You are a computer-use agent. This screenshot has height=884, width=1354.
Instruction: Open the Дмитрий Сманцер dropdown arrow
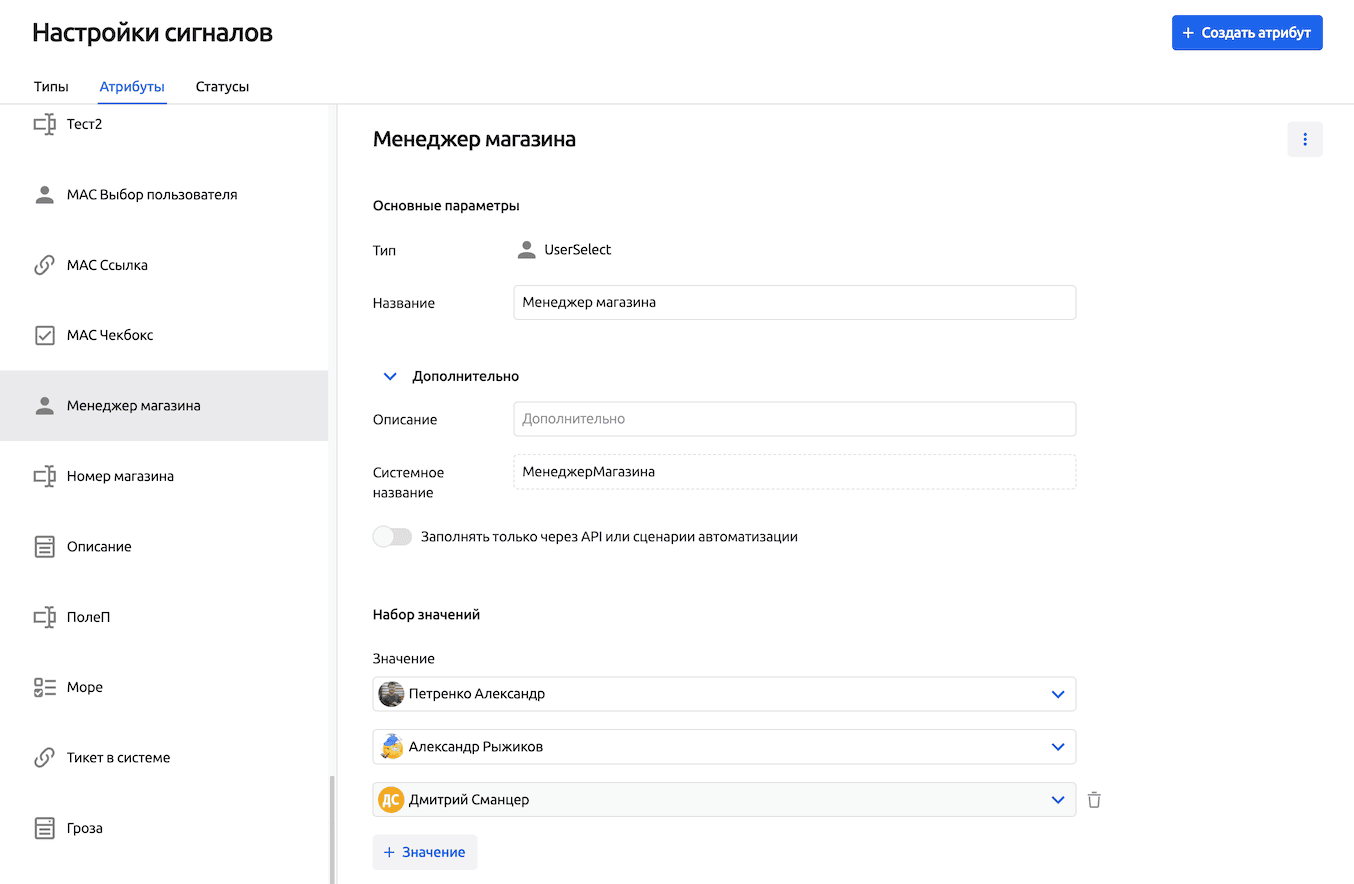pos(1057,800)
